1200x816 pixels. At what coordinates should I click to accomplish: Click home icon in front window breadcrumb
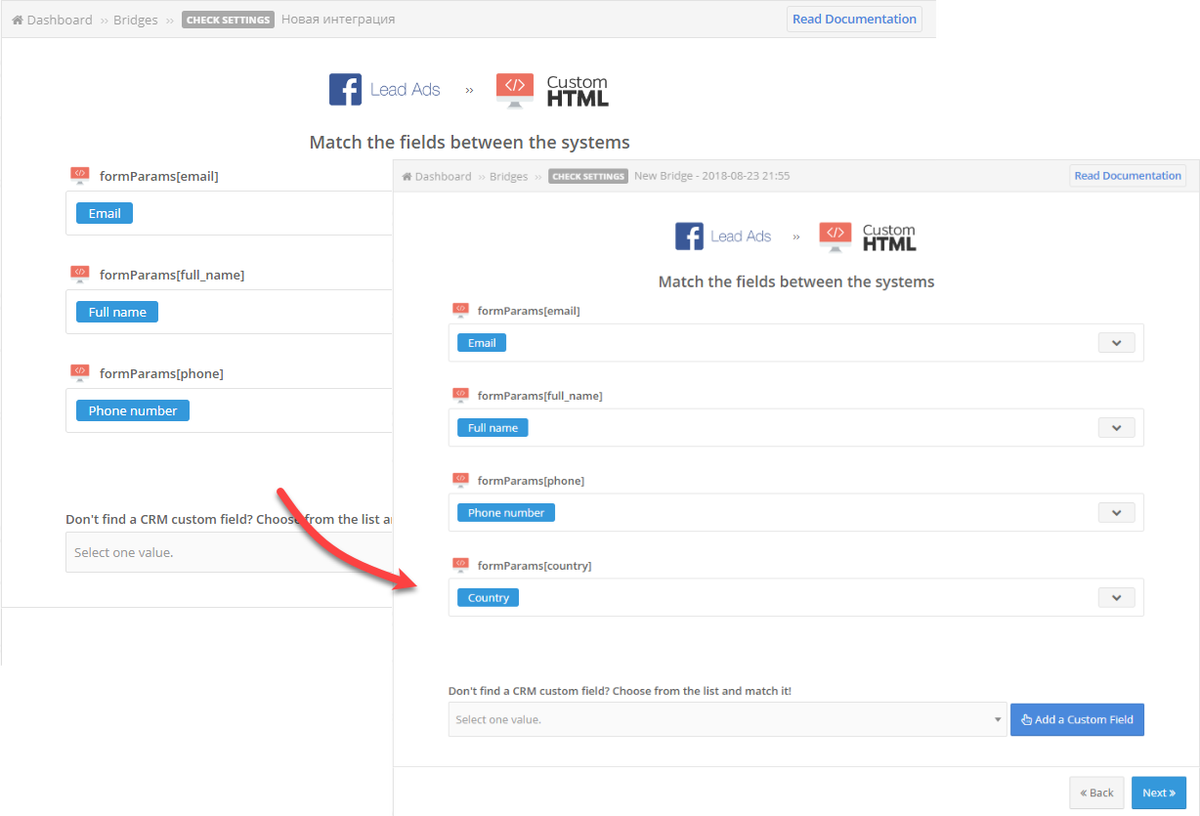[x=407, y=176]
